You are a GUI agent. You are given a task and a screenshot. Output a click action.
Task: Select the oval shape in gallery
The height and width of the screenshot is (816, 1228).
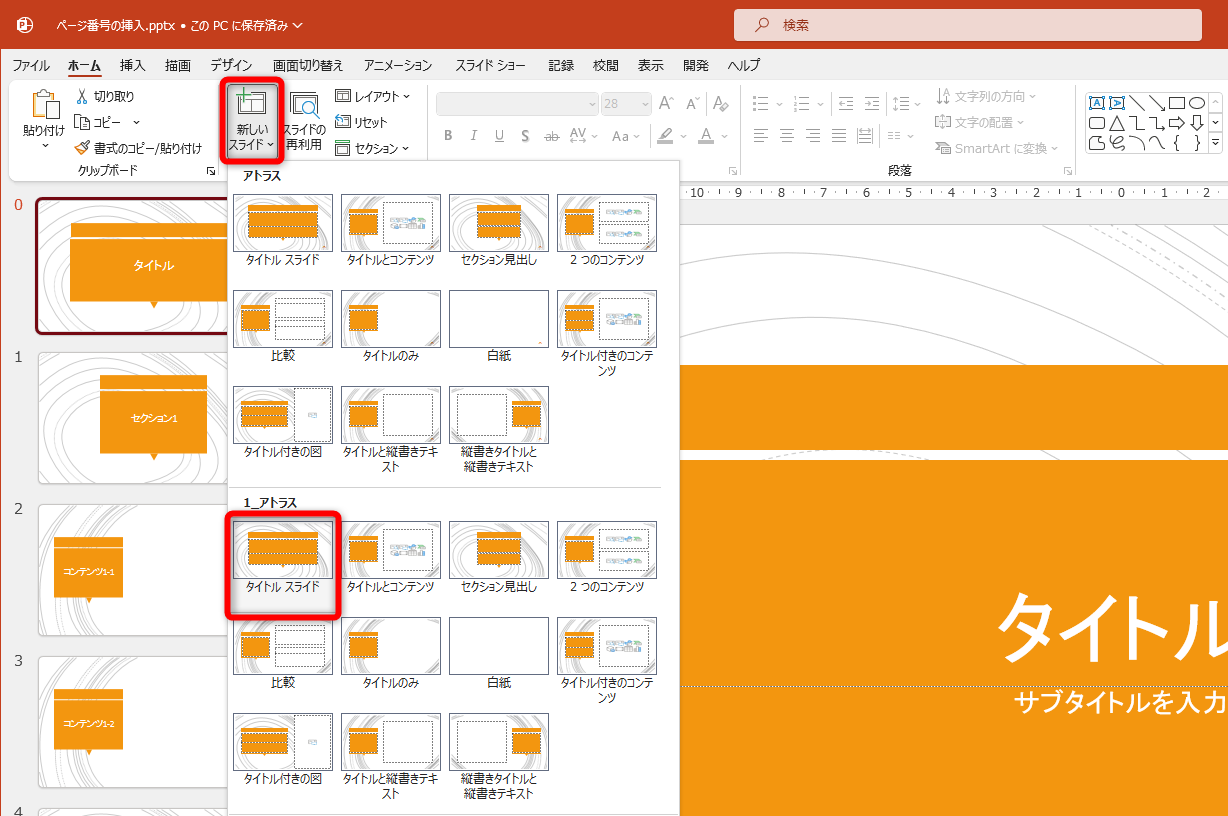(x=1196, y=103)
